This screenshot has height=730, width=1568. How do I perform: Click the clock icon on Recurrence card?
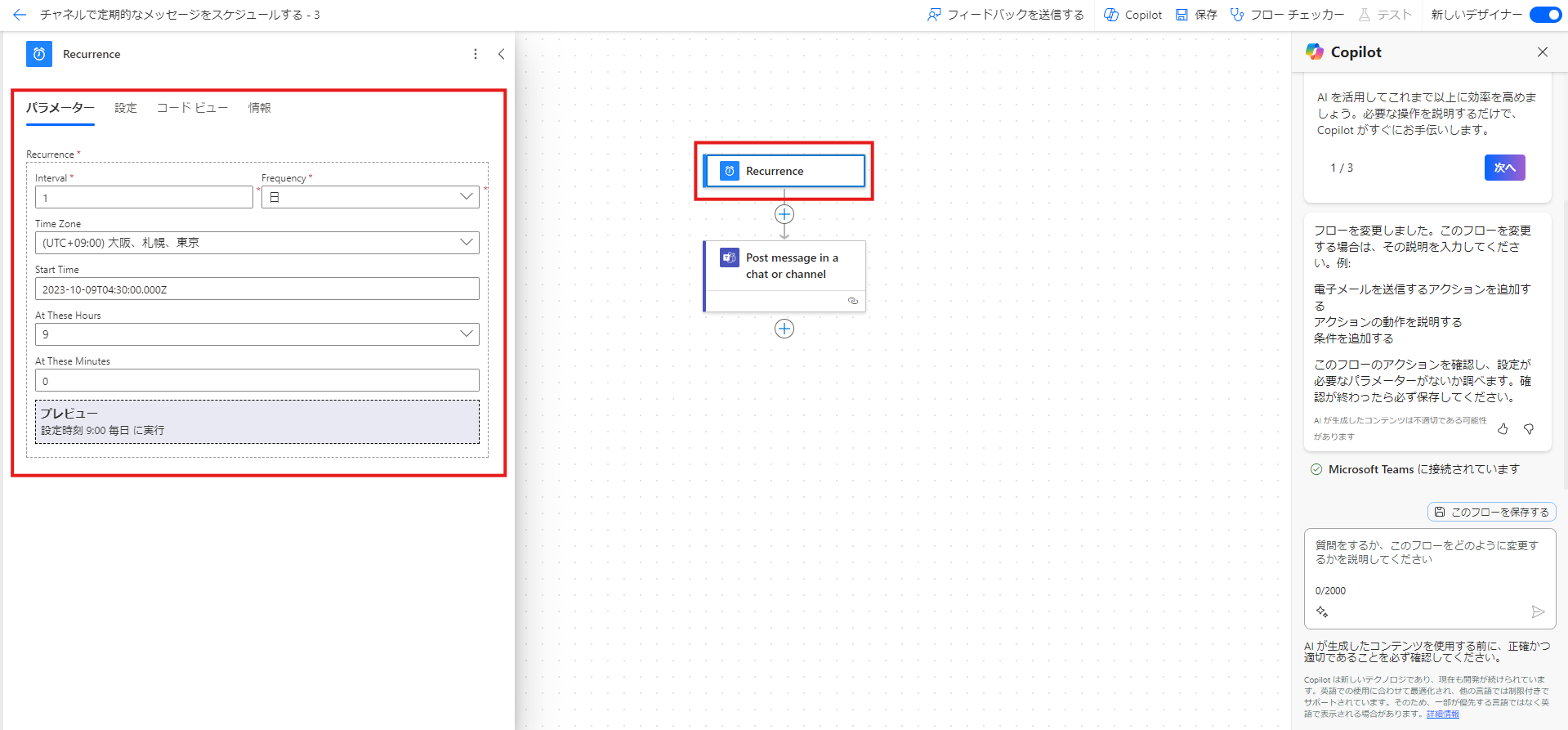point(730,171)
